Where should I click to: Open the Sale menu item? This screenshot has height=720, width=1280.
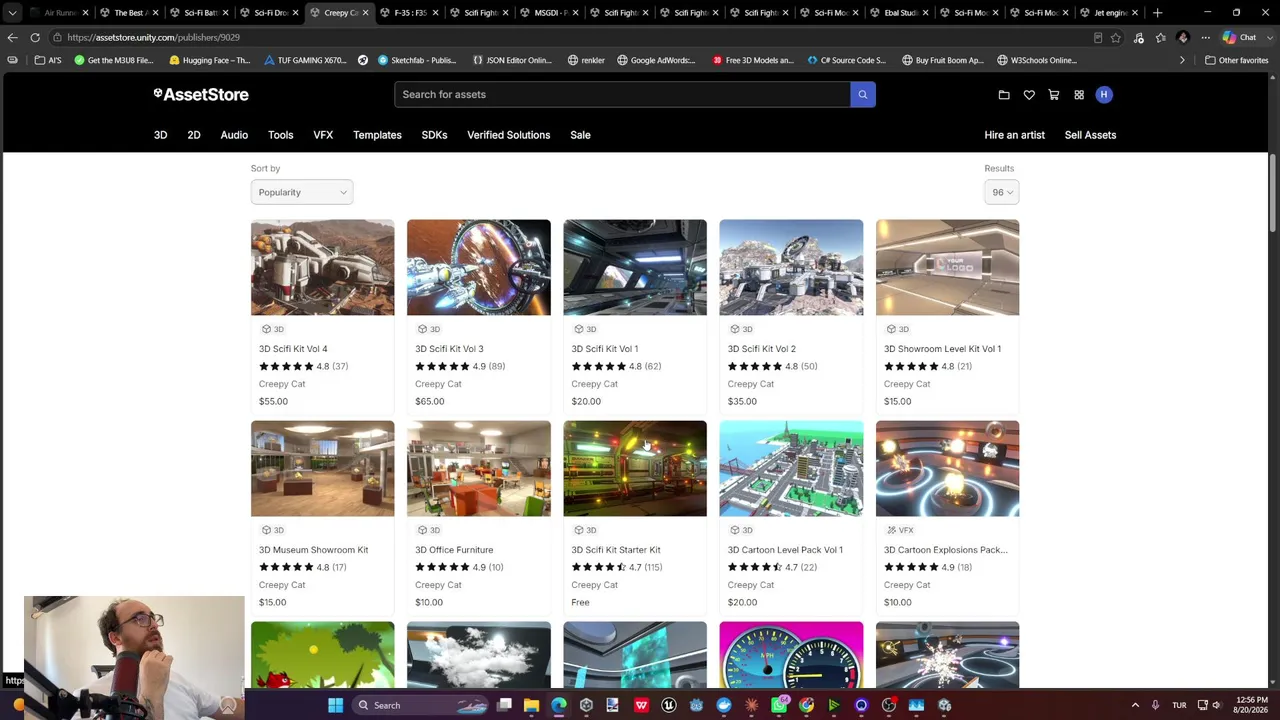[580, 135]
